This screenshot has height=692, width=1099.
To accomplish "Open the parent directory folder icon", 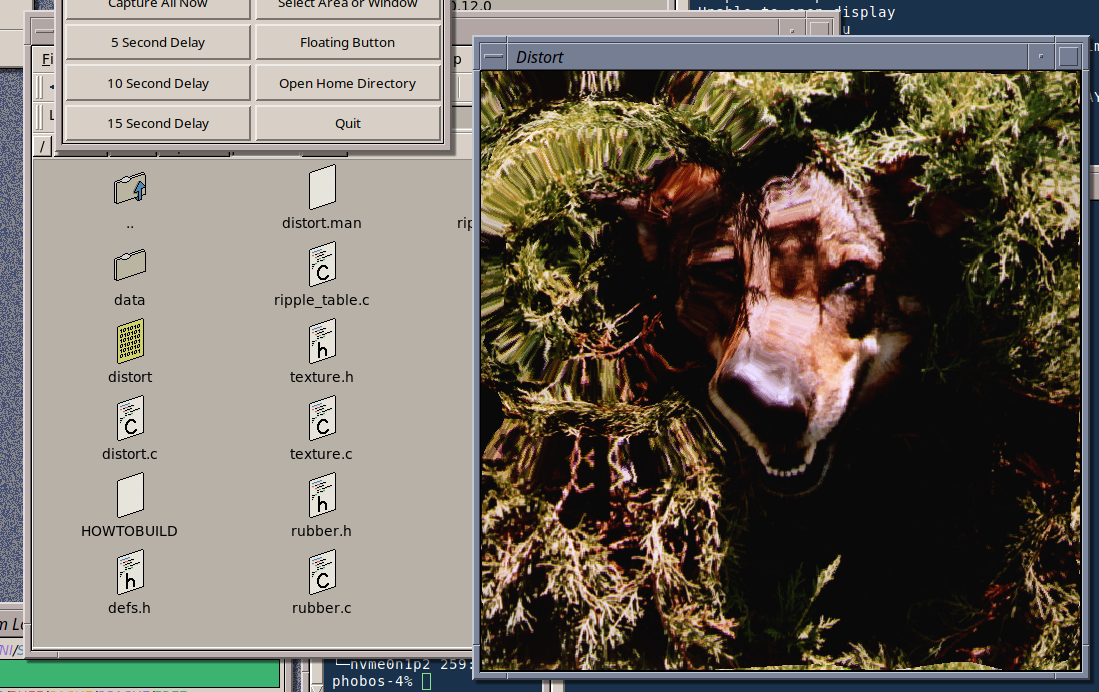I will point(130,188).
